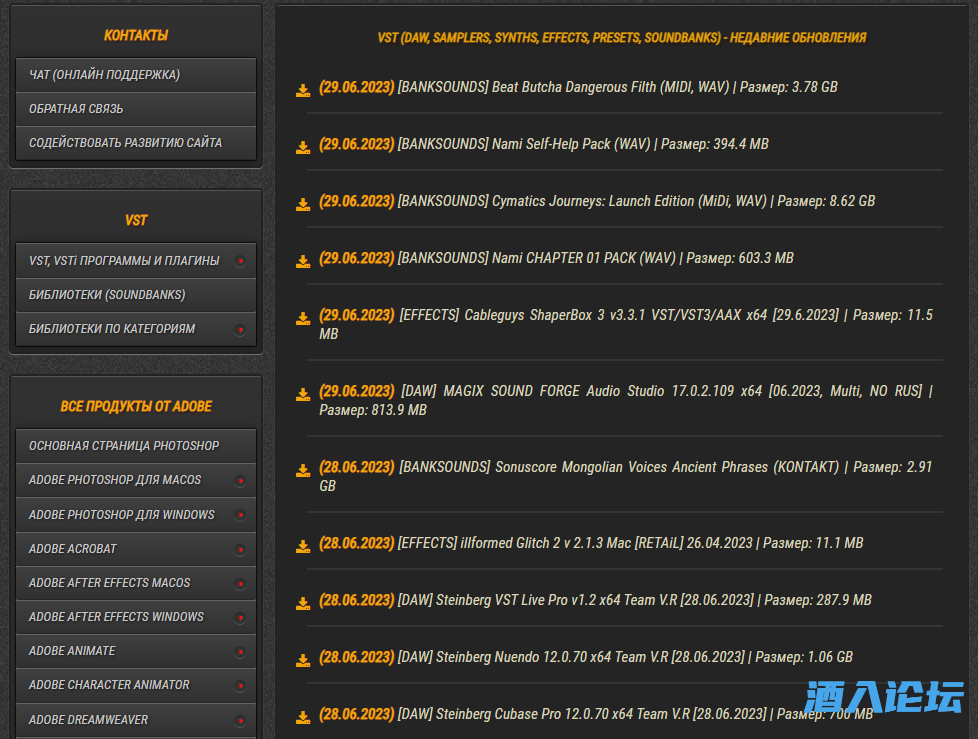Expand Adobe Photoshop для Windows red dot
Viewport: 978px width, 739px height.
point(240,515)
